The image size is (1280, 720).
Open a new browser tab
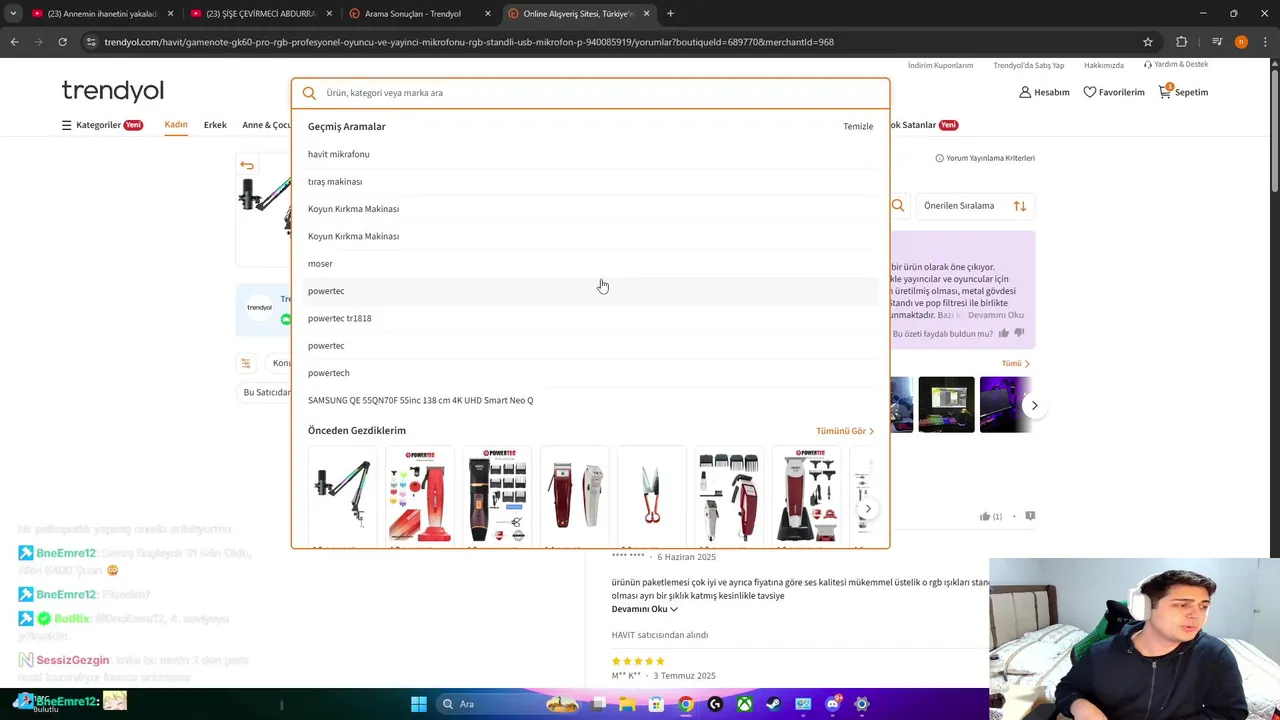tap(670, 14)
